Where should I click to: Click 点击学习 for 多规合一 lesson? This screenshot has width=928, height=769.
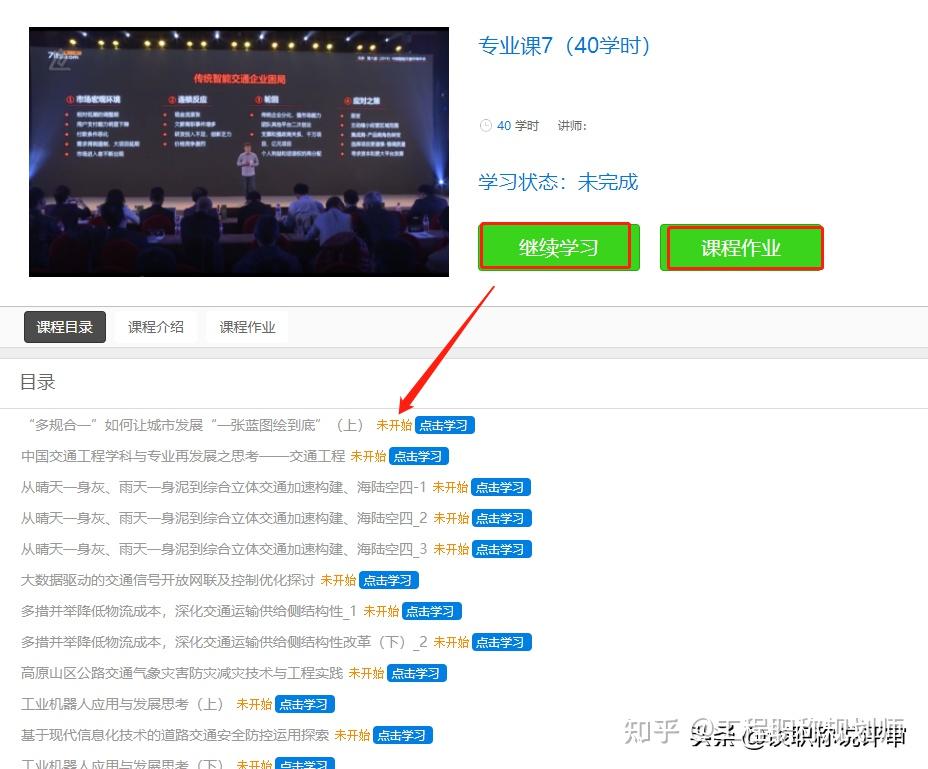pyautogui.click(x=444, y=425)
